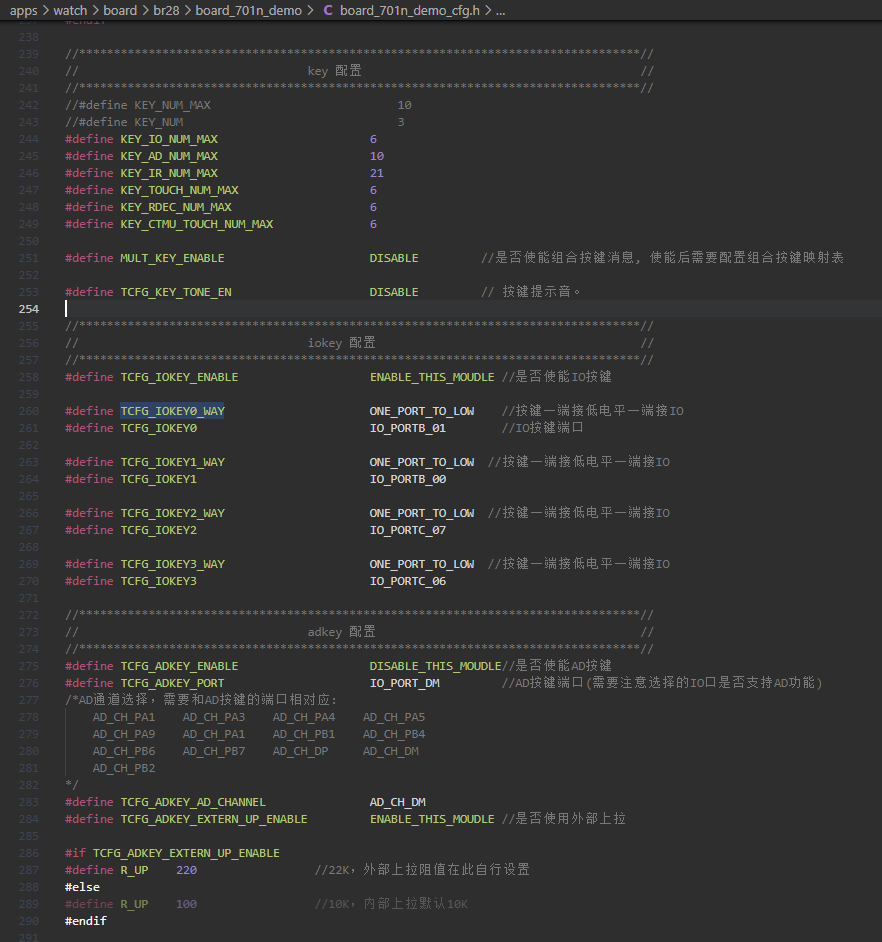Image resolution: width=882 pixels, height=942 pixels.
Task: Open the 'watch' breadcrumb folder
Action: (x=70, y=10)
